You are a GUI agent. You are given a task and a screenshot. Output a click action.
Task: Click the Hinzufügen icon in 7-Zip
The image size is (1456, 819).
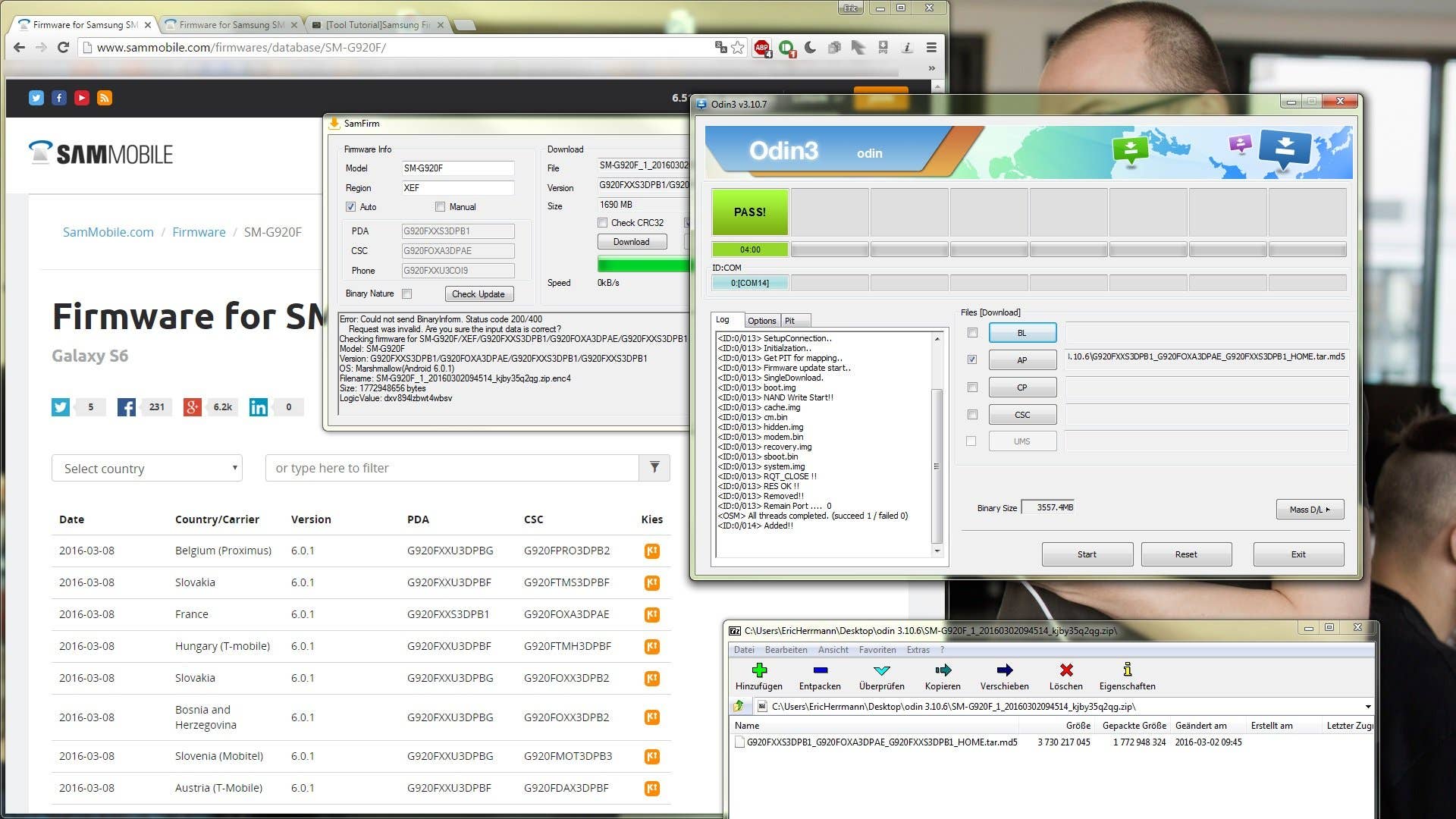(759, 675)
